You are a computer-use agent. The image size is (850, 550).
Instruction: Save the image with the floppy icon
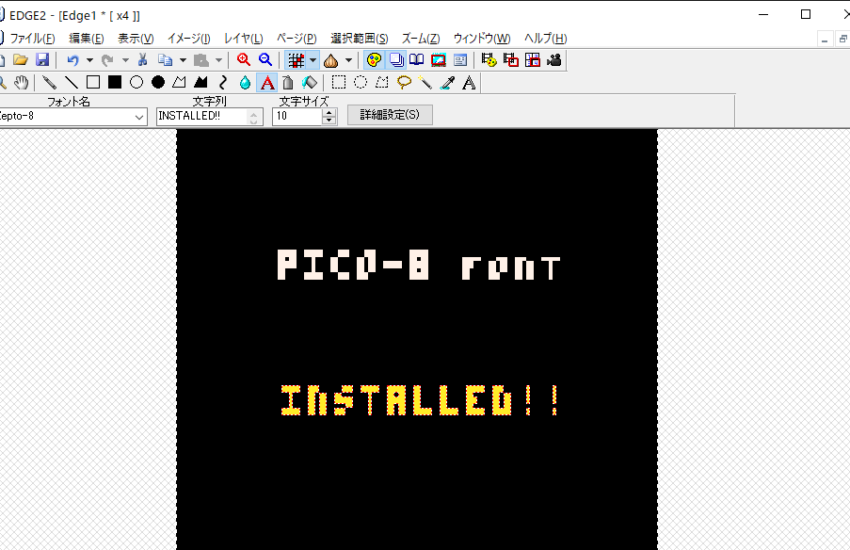point(42,60)
